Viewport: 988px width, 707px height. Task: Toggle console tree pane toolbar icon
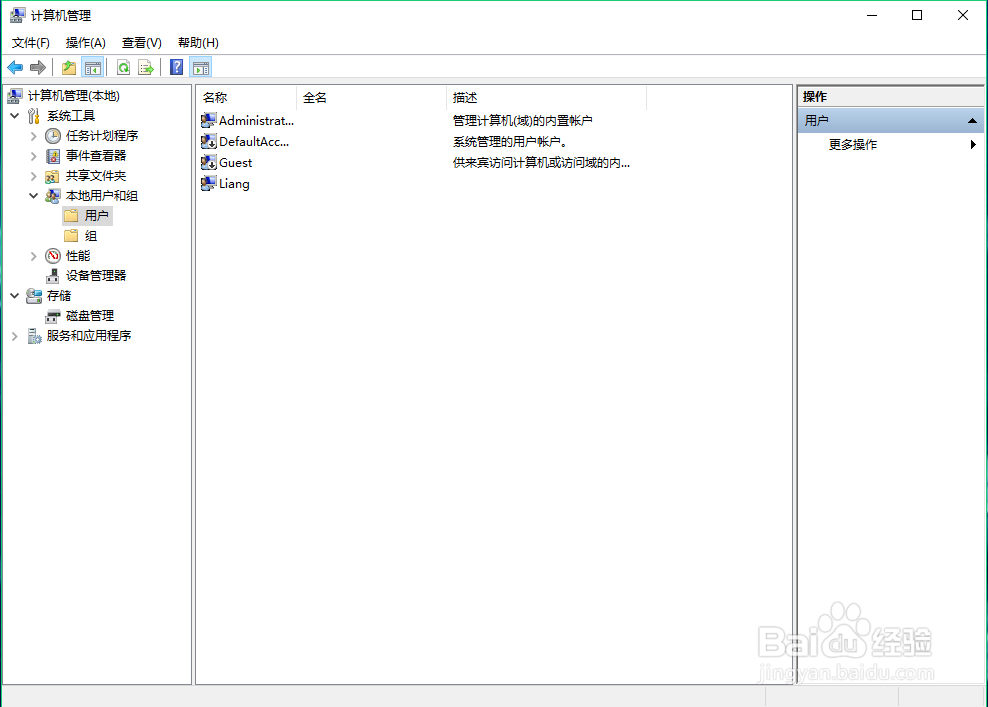pyautogui.click(x=93, y=67)
